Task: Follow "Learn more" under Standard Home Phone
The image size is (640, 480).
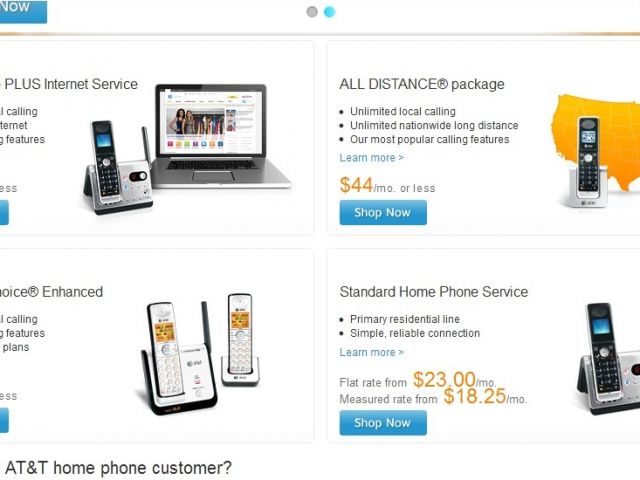Action: 371,352
